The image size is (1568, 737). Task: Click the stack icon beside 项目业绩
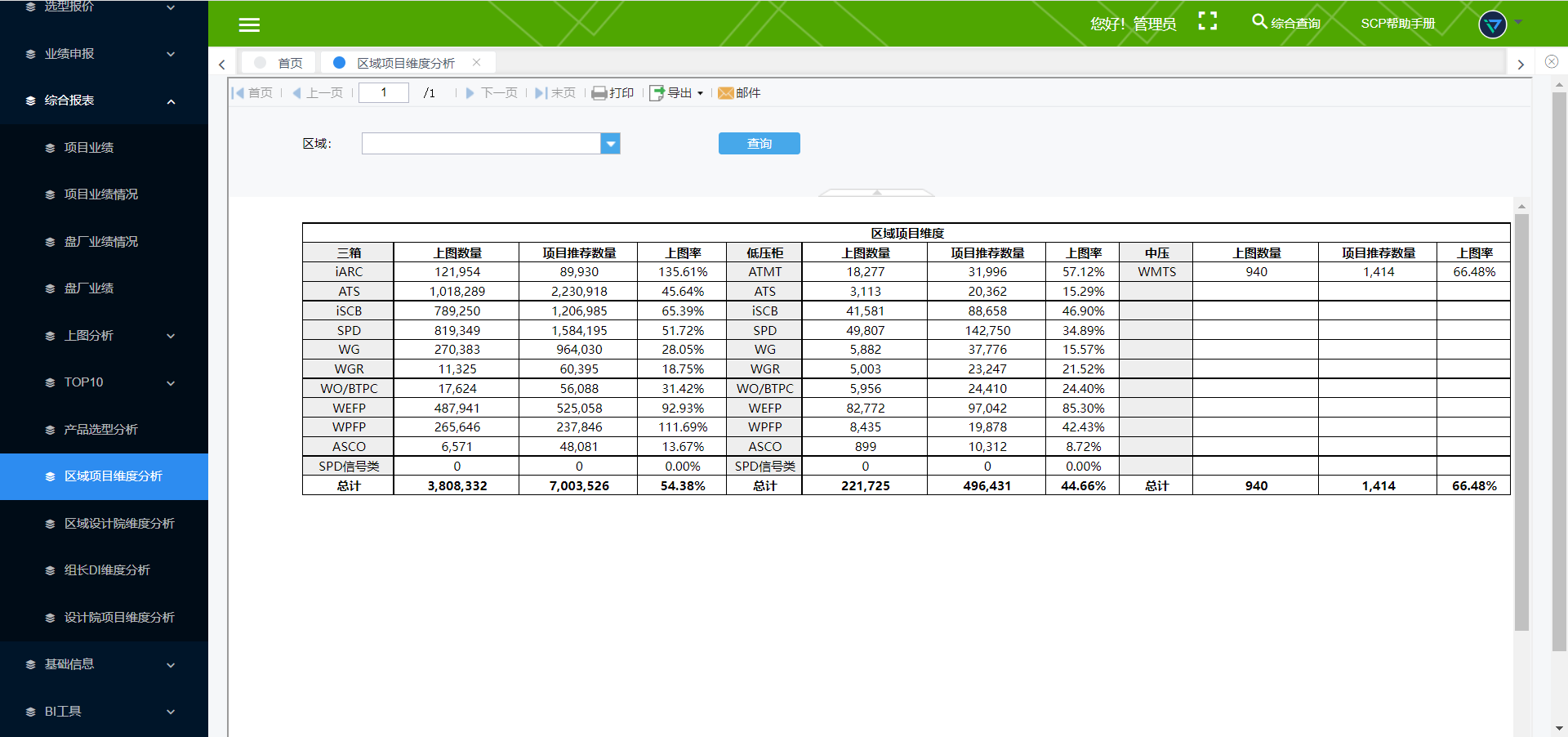[50, 148]
